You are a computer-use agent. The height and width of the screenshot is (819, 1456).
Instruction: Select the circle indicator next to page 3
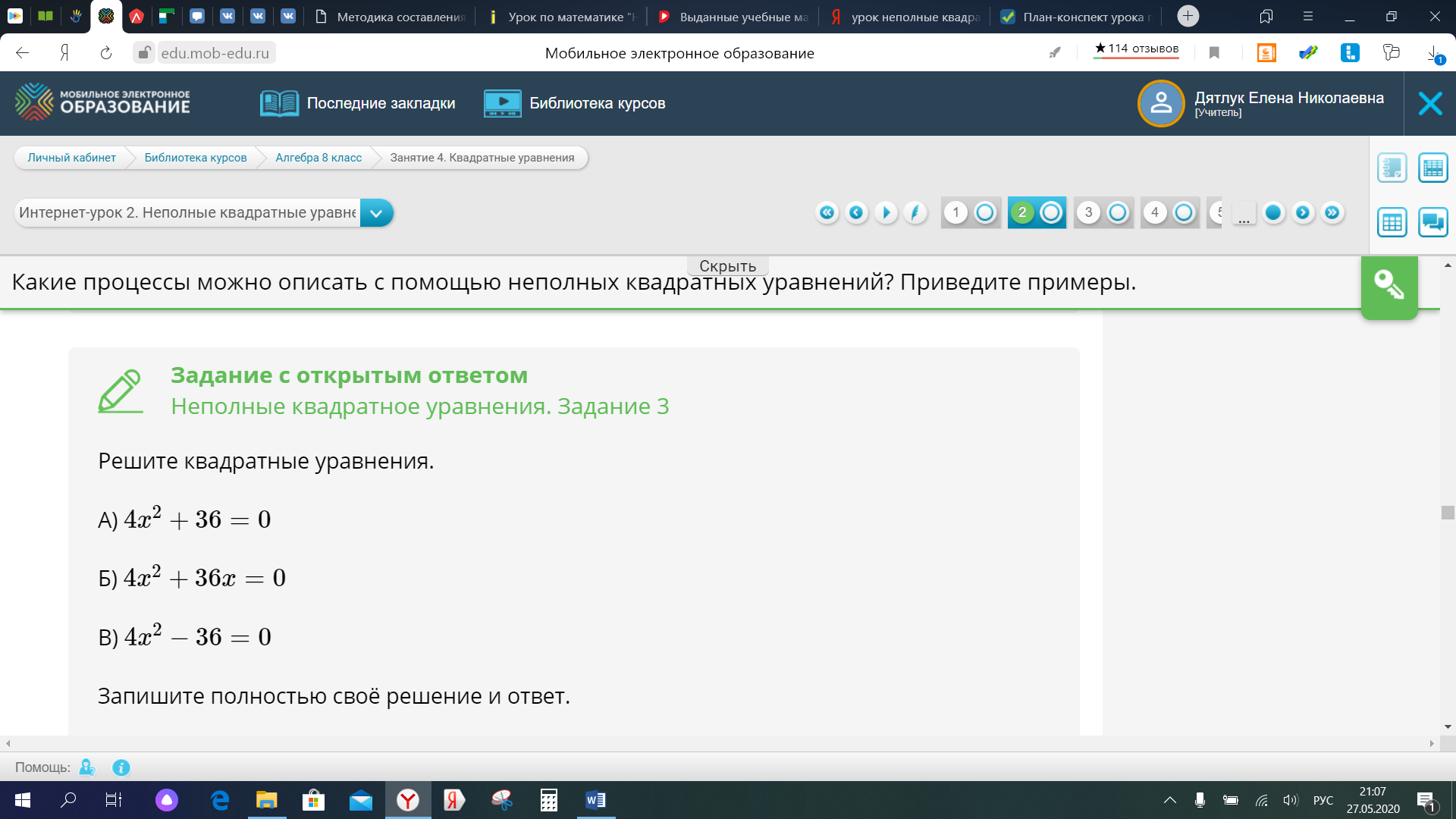point(1117,213)
